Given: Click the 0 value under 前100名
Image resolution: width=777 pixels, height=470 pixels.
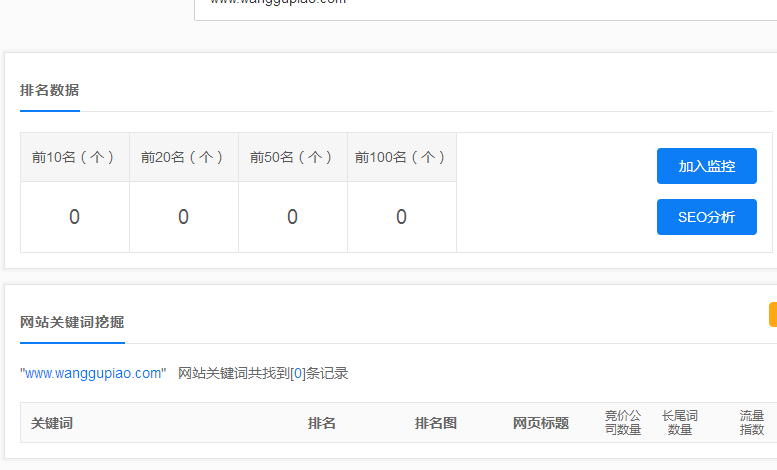Looking at the screenshot, I should coord(401,217).
